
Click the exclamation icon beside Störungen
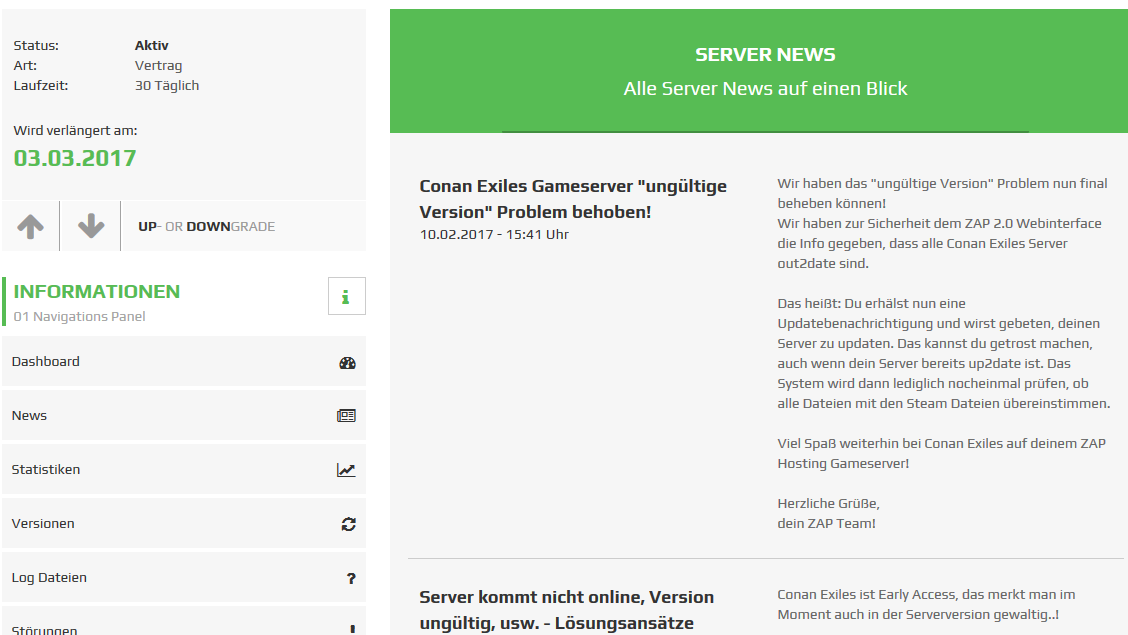coord(352,629)
